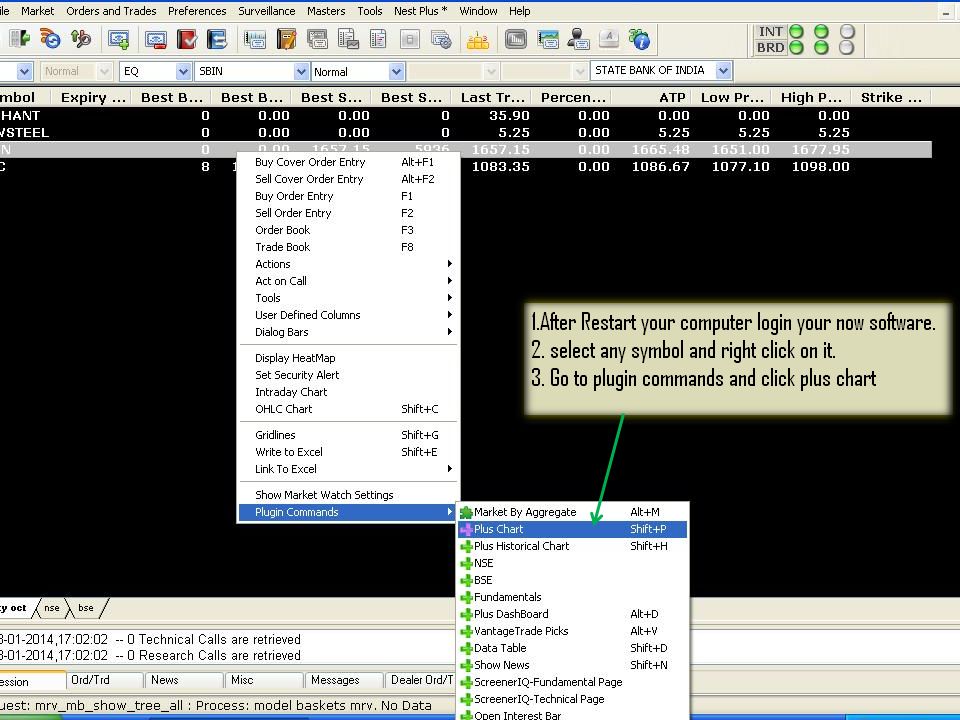Click the document with chart toolbar icon

[348, 40]
